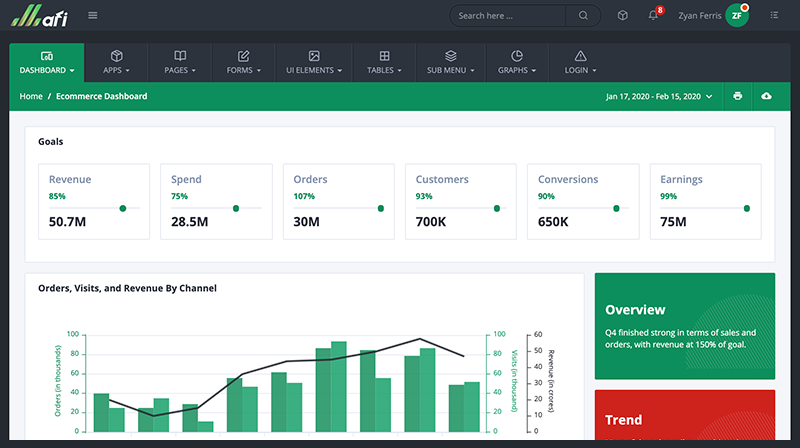Expand the UI Elements menu
800x448 pixels.
click(x=314, y=62)
